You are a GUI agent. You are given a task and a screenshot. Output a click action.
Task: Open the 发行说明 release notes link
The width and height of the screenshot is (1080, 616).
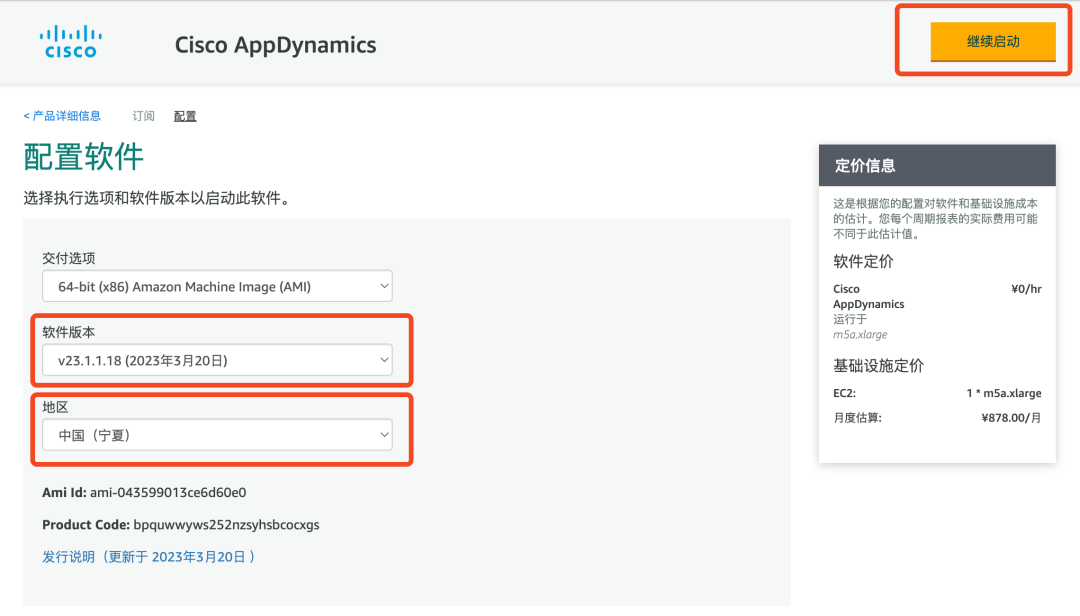(148, 557)
